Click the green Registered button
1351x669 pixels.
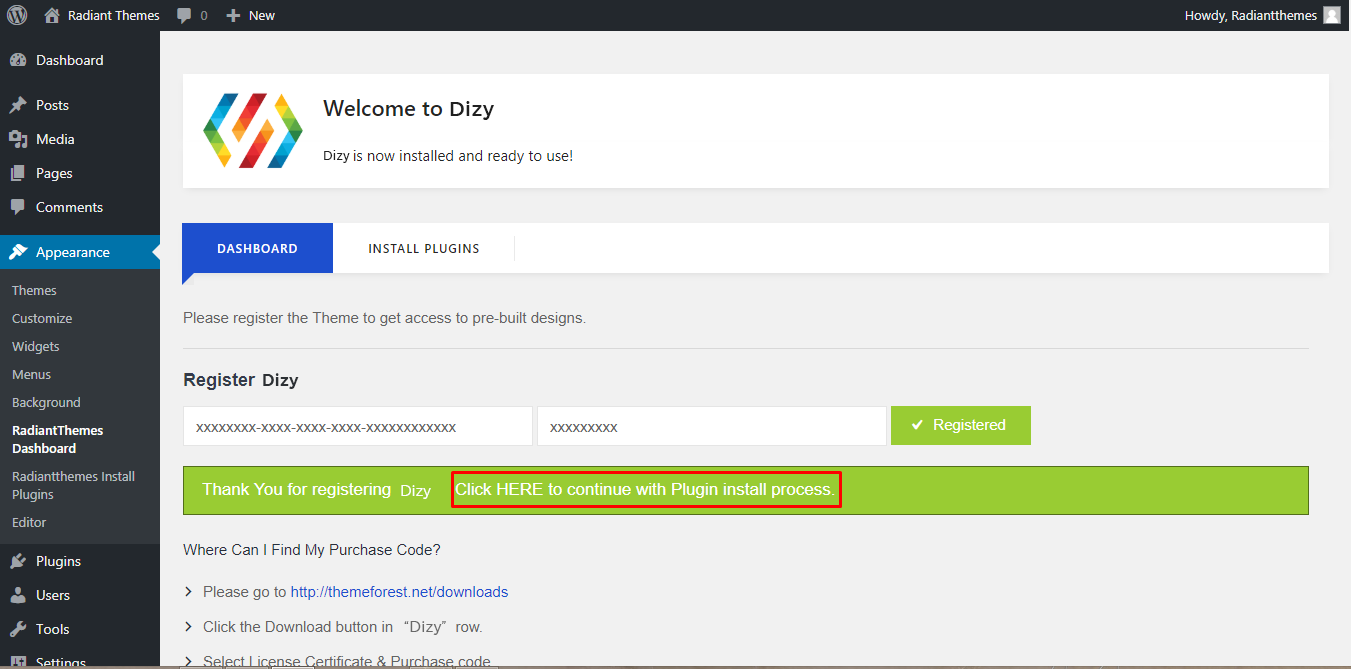tap(960, 425)
